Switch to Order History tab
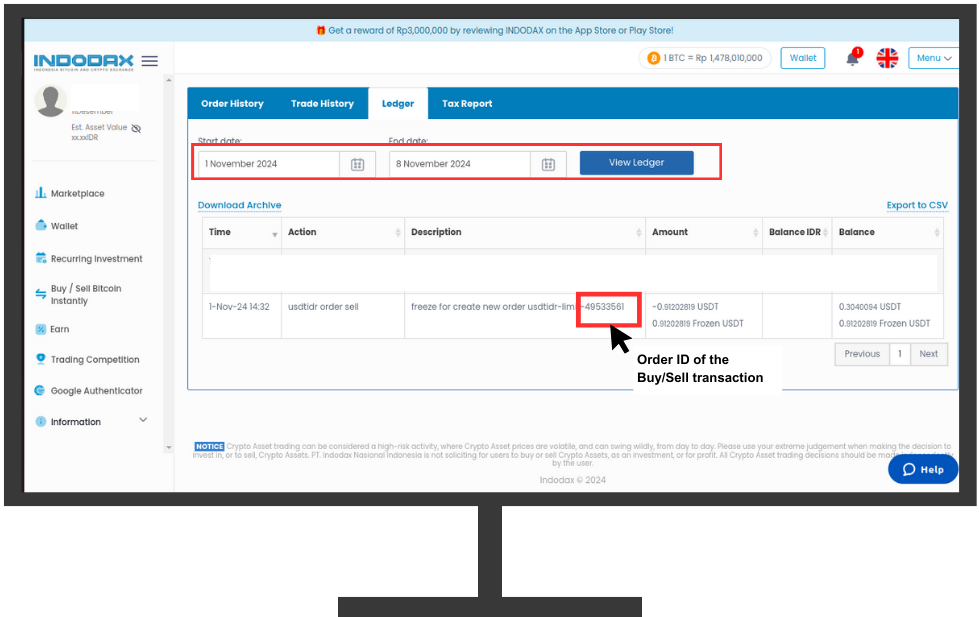Screen dimensions: 979x617 (232, 104)
